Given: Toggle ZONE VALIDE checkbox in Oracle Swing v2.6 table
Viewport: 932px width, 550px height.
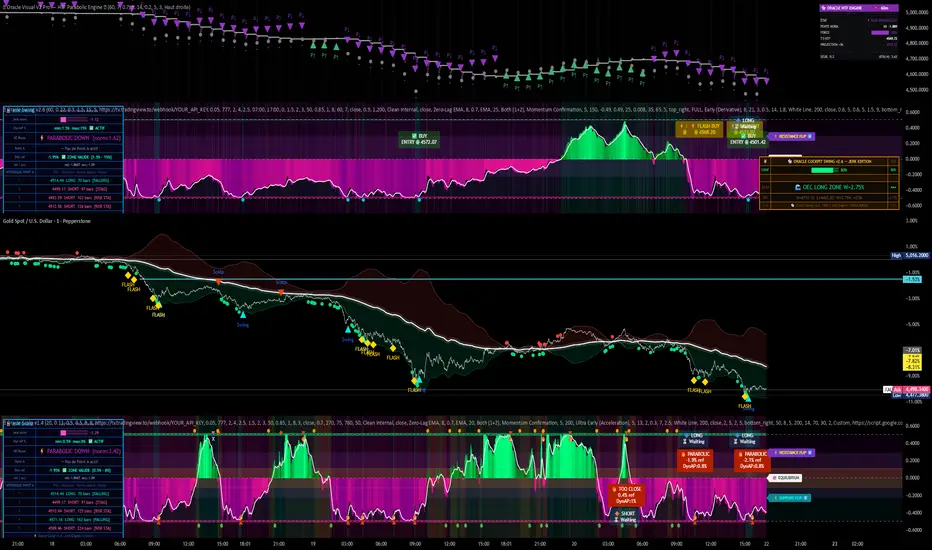Looking at the screenshot, I should (66, 157).
